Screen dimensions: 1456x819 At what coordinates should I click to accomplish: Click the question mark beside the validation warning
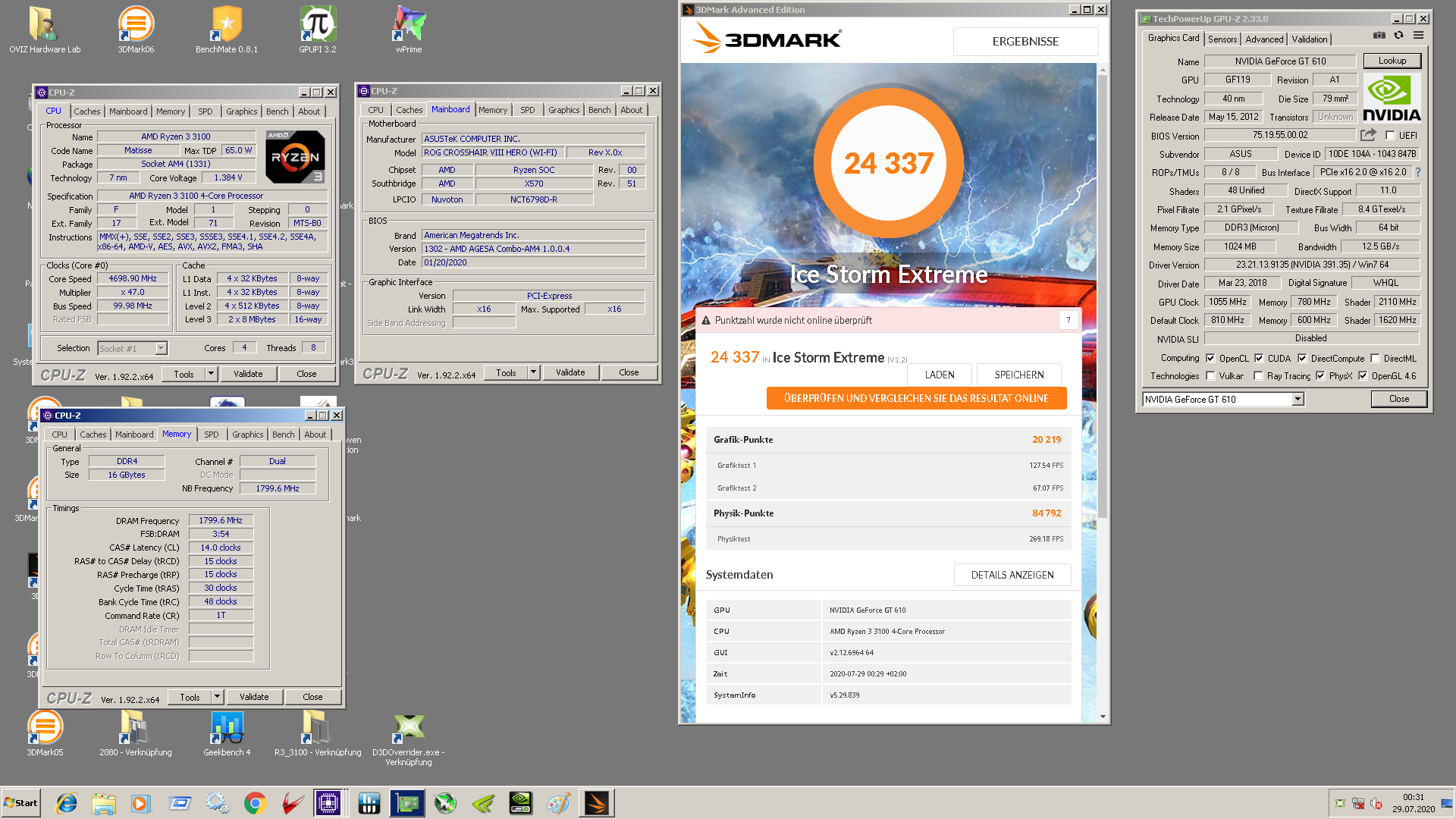point(1068,320)
